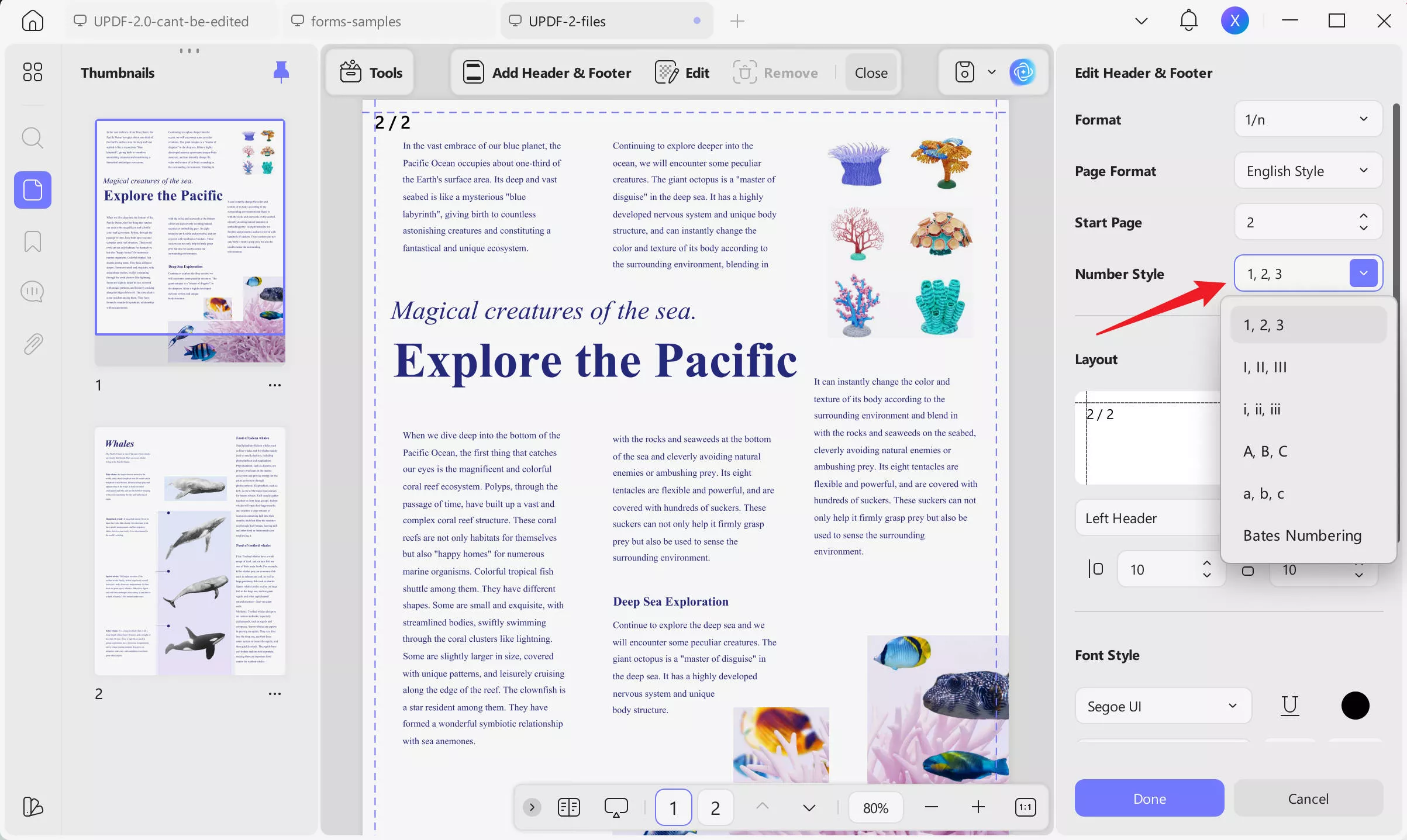Expand the Page Format English Style dropdown

point(1308,171)
